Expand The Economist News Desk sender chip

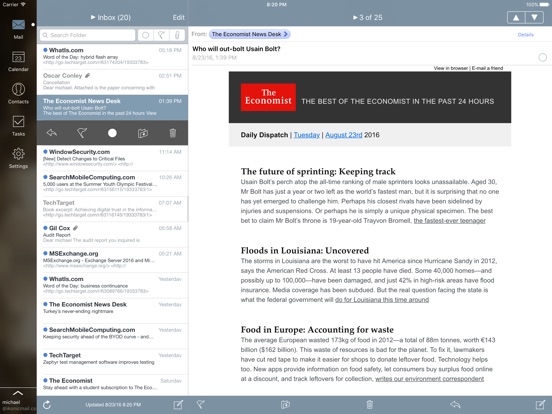click(x=250, y=34)
